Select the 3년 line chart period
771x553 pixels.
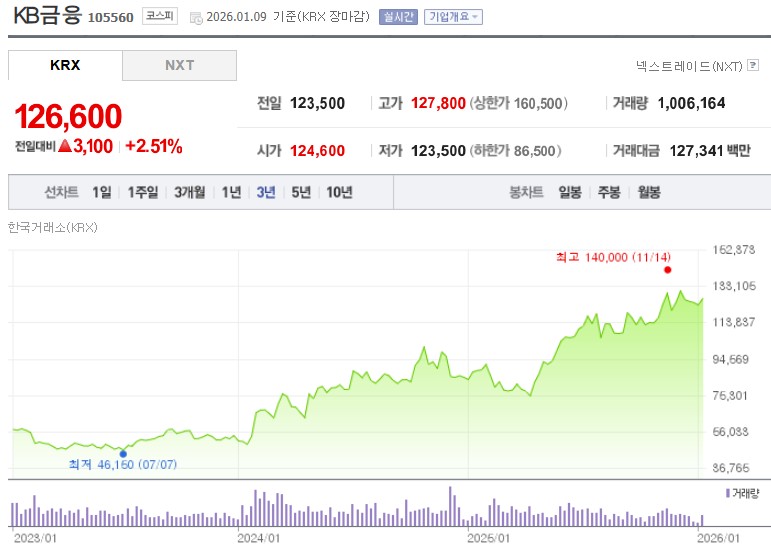click(266, 192)
